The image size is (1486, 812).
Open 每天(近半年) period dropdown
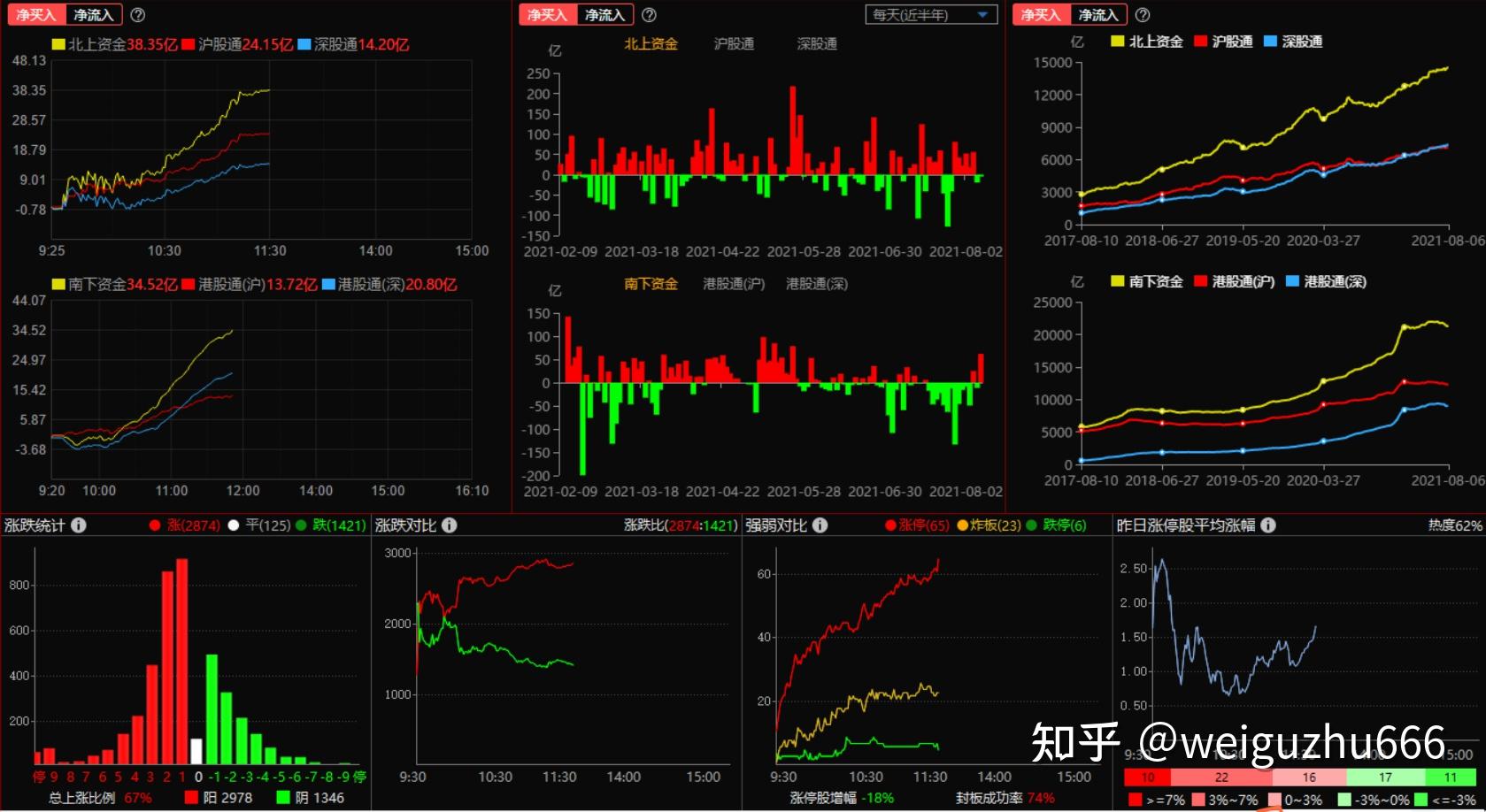pos(931,15)
